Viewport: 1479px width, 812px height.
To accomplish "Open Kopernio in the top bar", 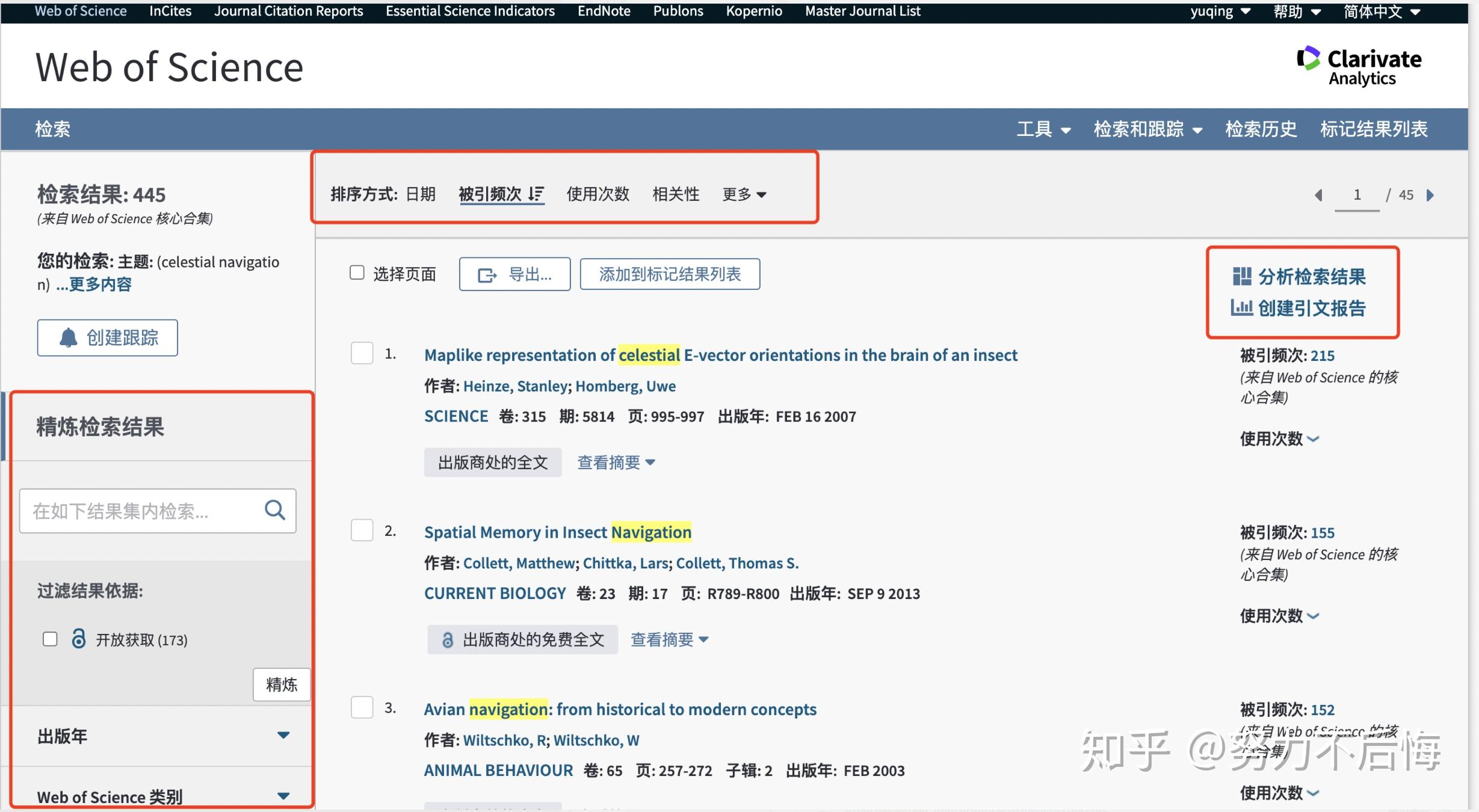I will tap(754, 11).
